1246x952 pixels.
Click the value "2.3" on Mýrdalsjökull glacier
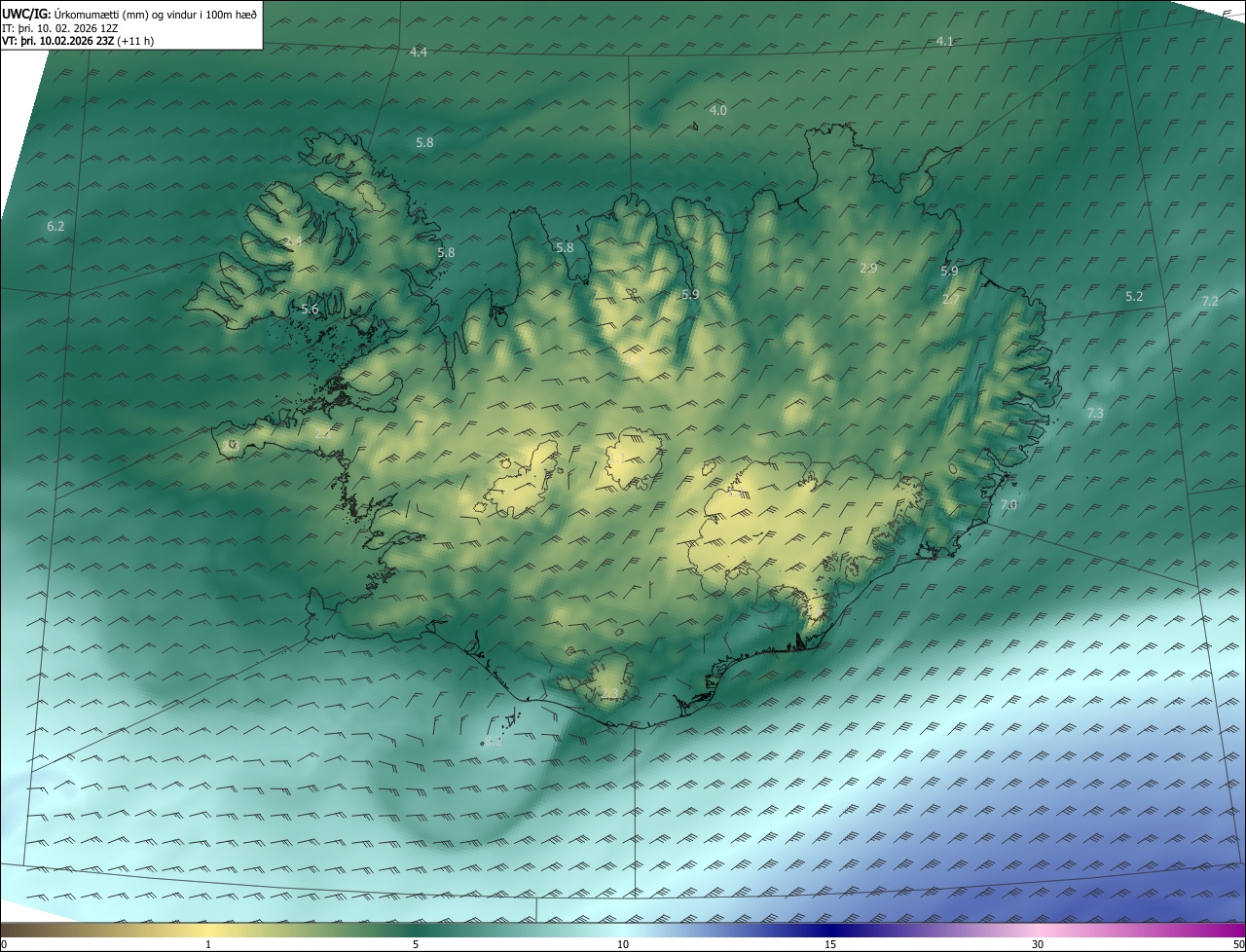[609, 693]
